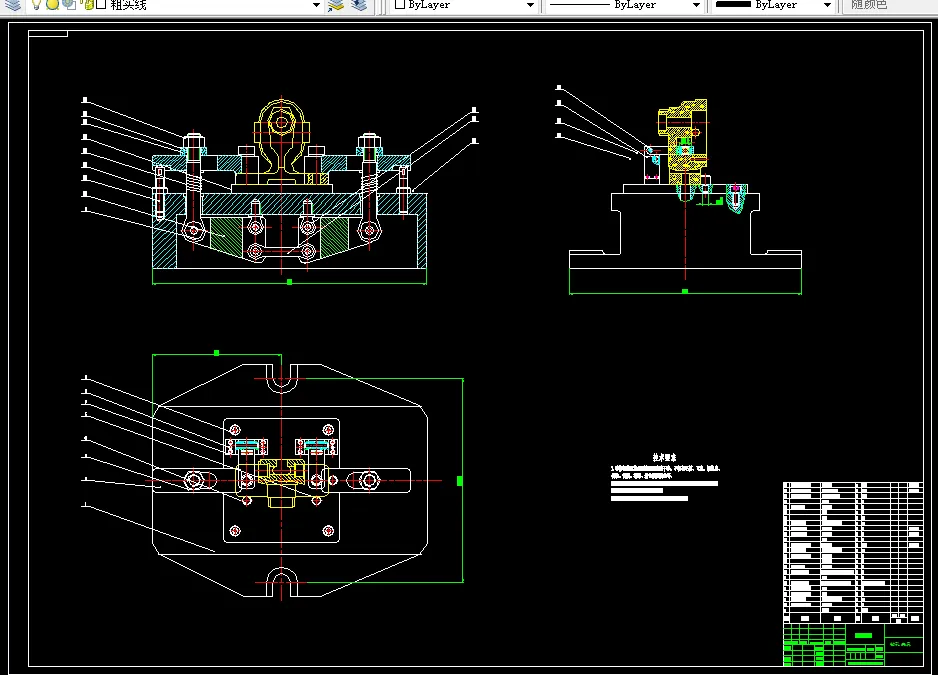
Task: Click the 随颜色 plot style box
Action: [888, 5]
